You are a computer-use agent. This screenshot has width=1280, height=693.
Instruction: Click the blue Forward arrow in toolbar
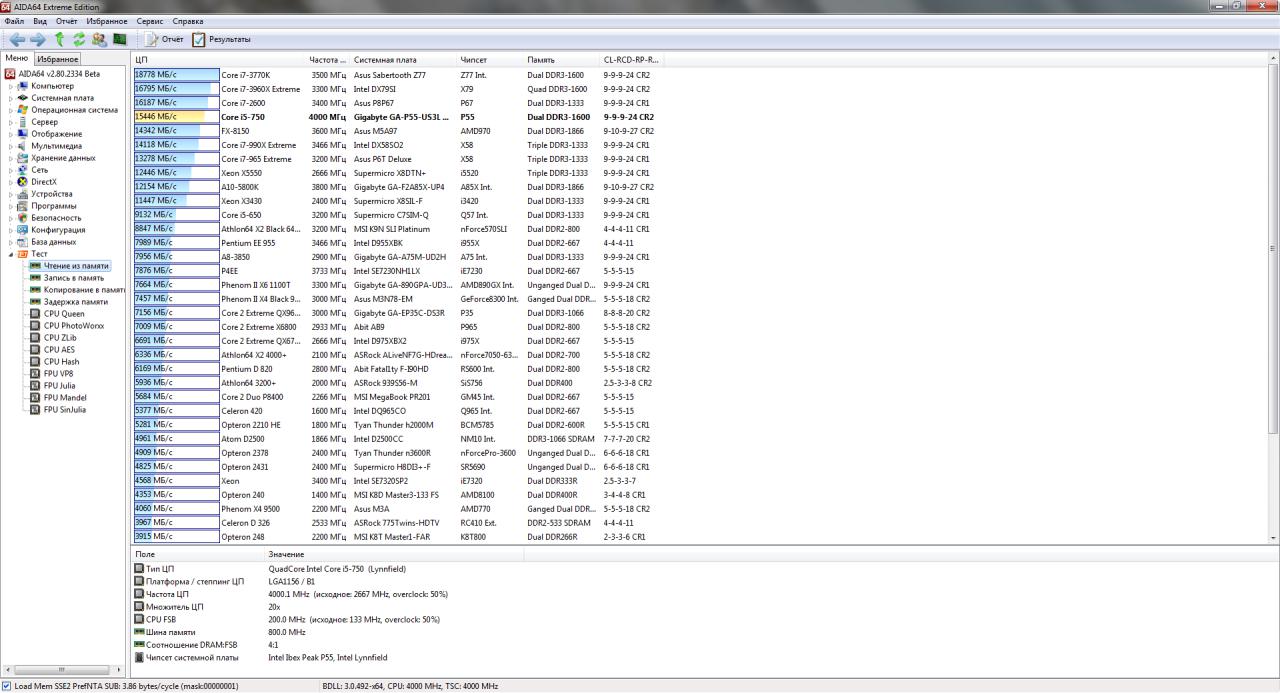coord(38,39)
